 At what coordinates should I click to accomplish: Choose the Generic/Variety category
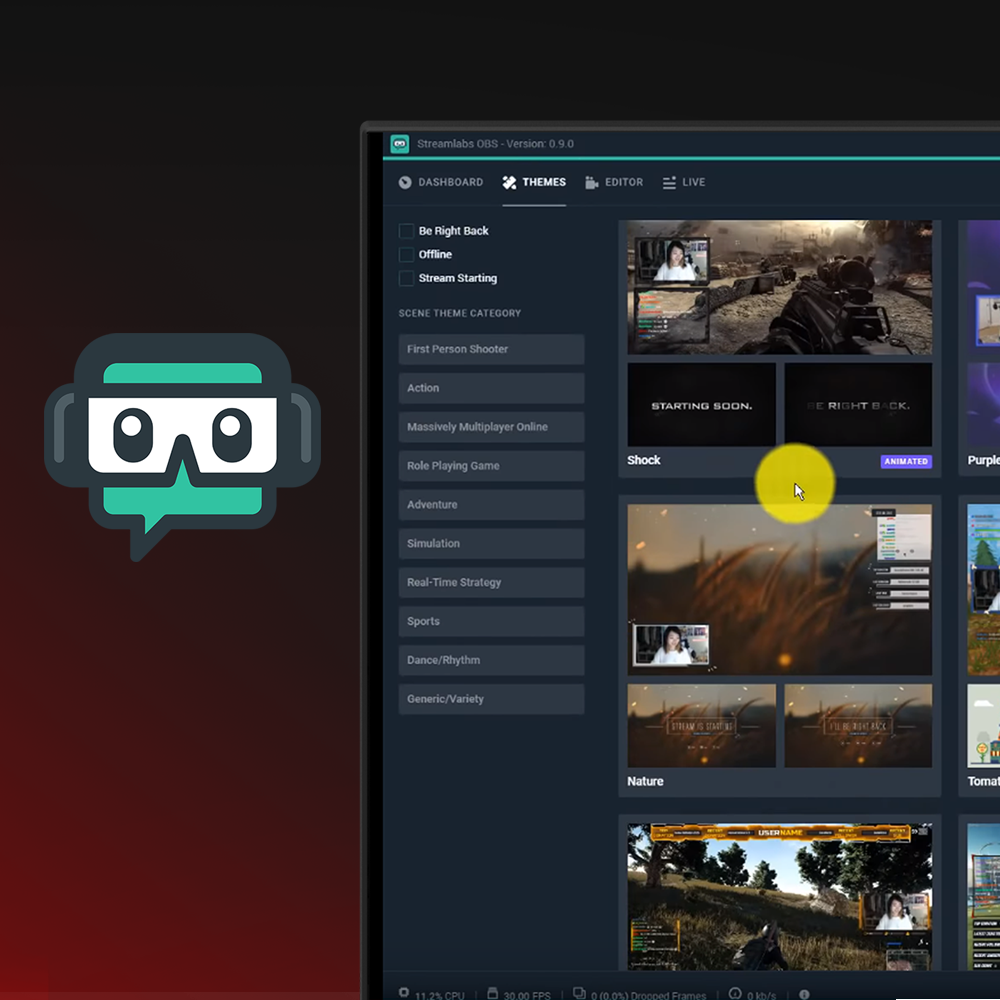(491, 699)
